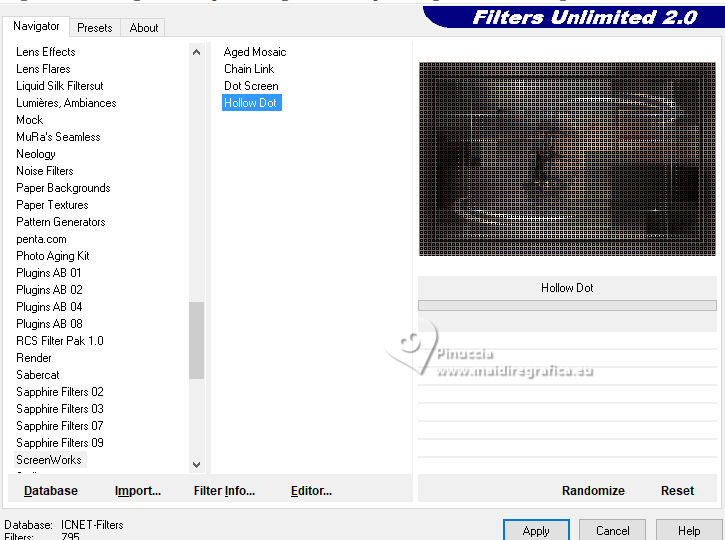Open the Help button

pyautogui.click(x=689, y=530)
